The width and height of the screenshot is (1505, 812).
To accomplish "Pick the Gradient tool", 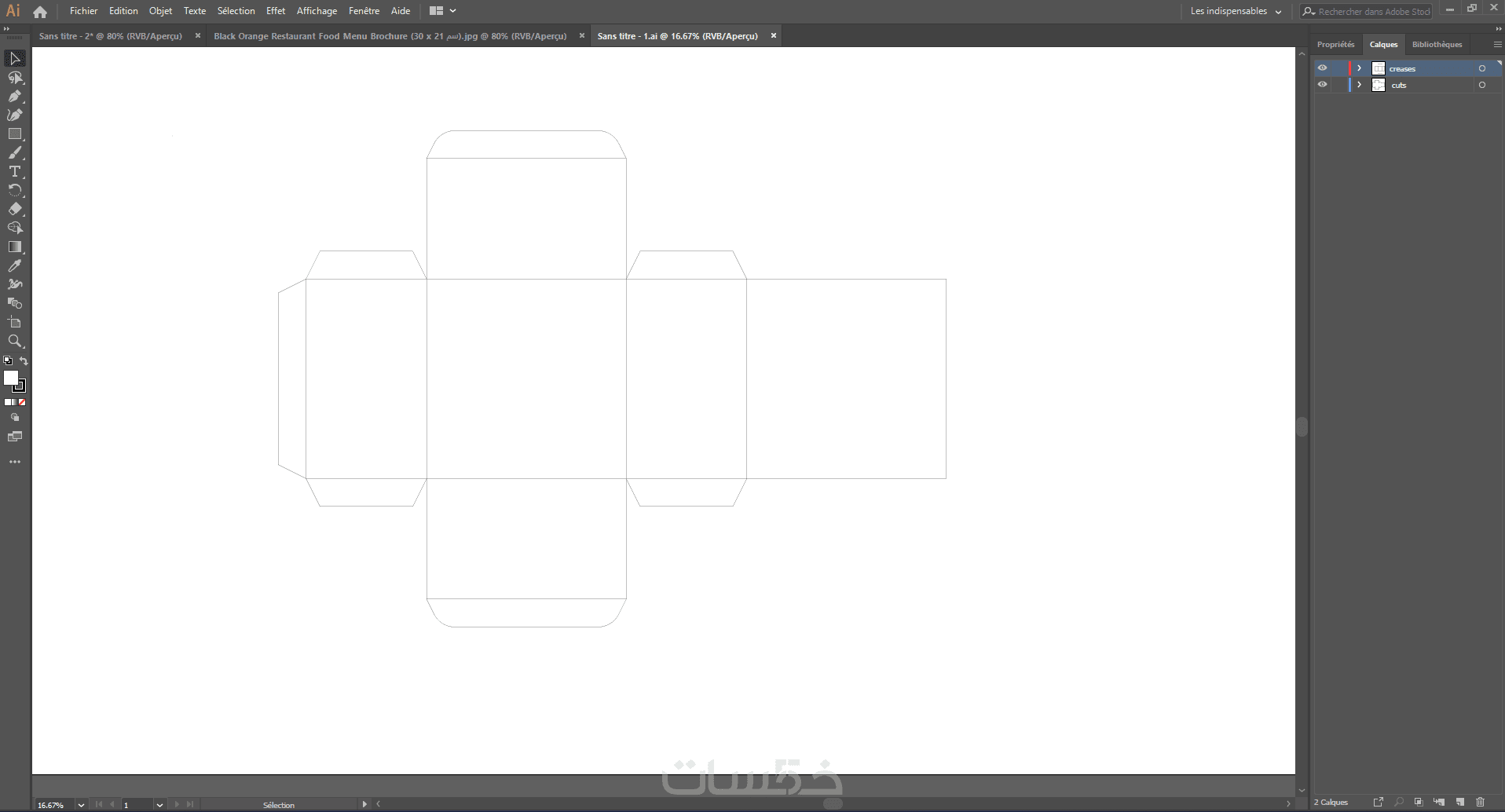I will tap(15, 247).
